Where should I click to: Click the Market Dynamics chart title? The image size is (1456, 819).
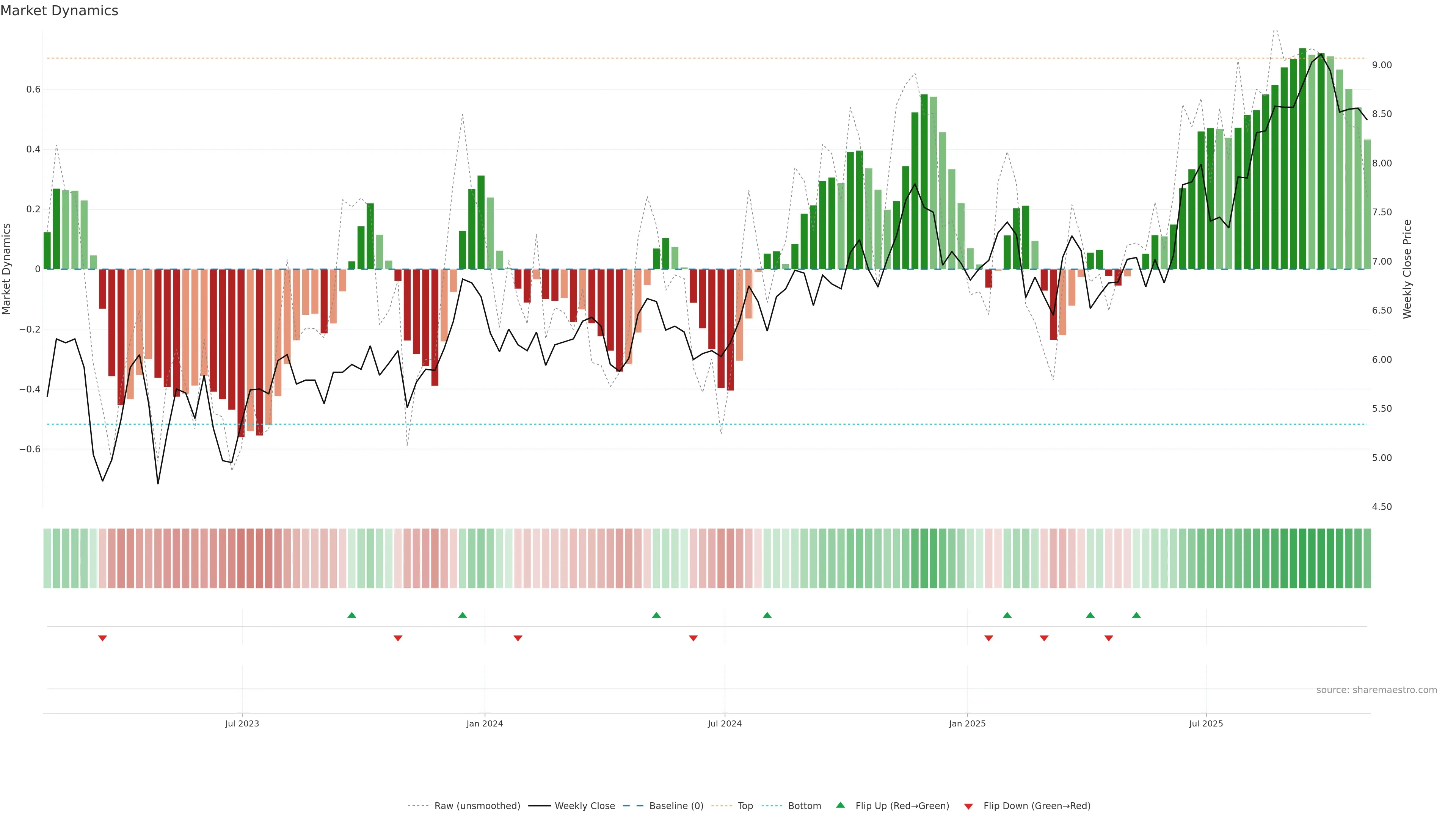[x=60, y=11]
